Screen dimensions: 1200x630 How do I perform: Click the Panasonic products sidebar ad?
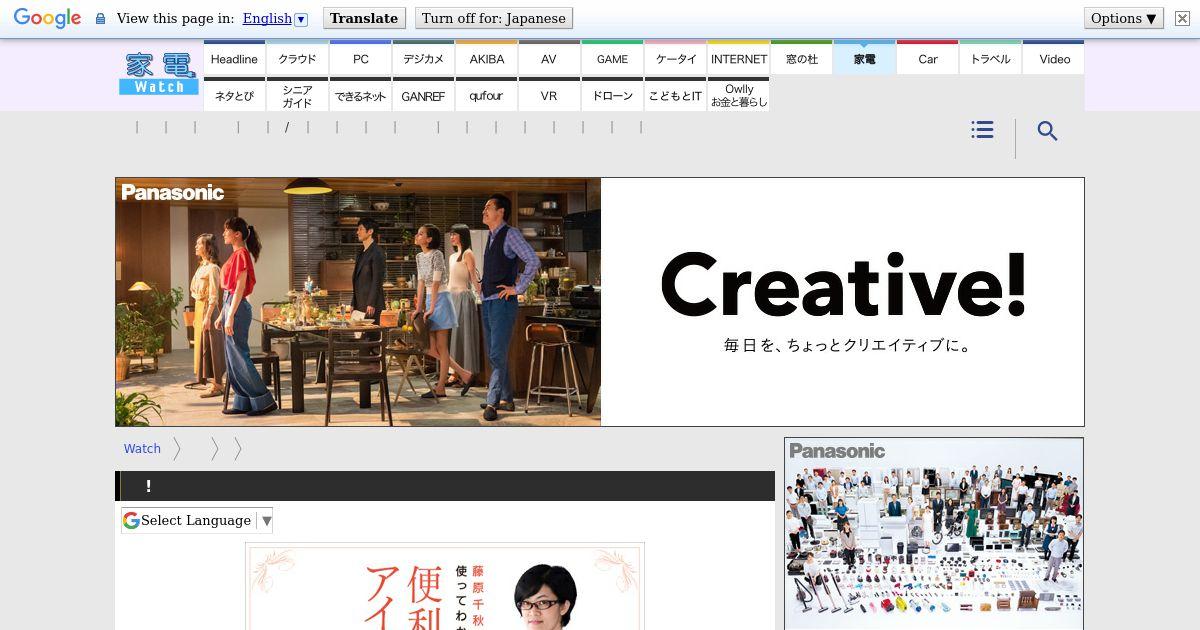(x=934, y=534)
